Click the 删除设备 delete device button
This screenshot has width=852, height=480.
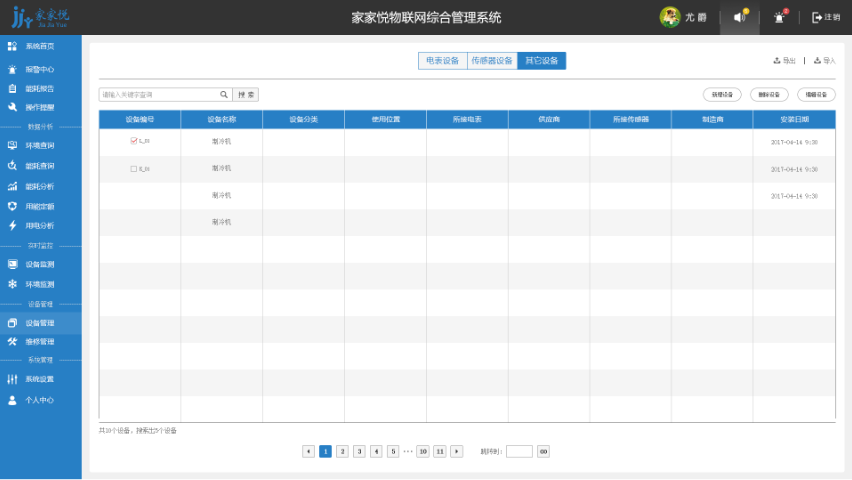769,95
